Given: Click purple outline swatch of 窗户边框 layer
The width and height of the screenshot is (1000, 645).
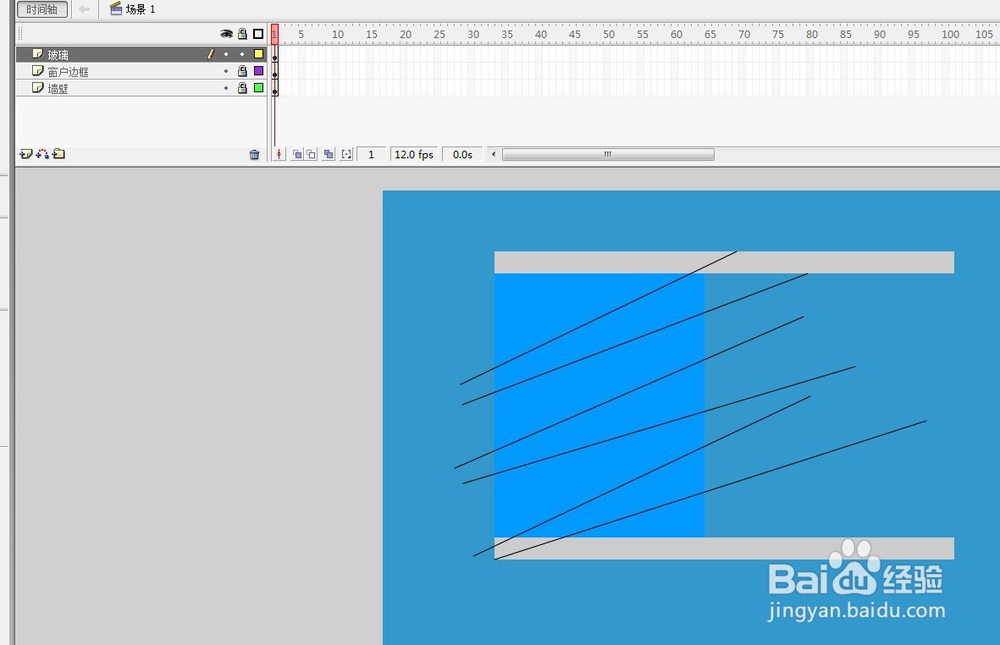Looking at the screenshot, I should pyautogui.click(x=258, y=71).
